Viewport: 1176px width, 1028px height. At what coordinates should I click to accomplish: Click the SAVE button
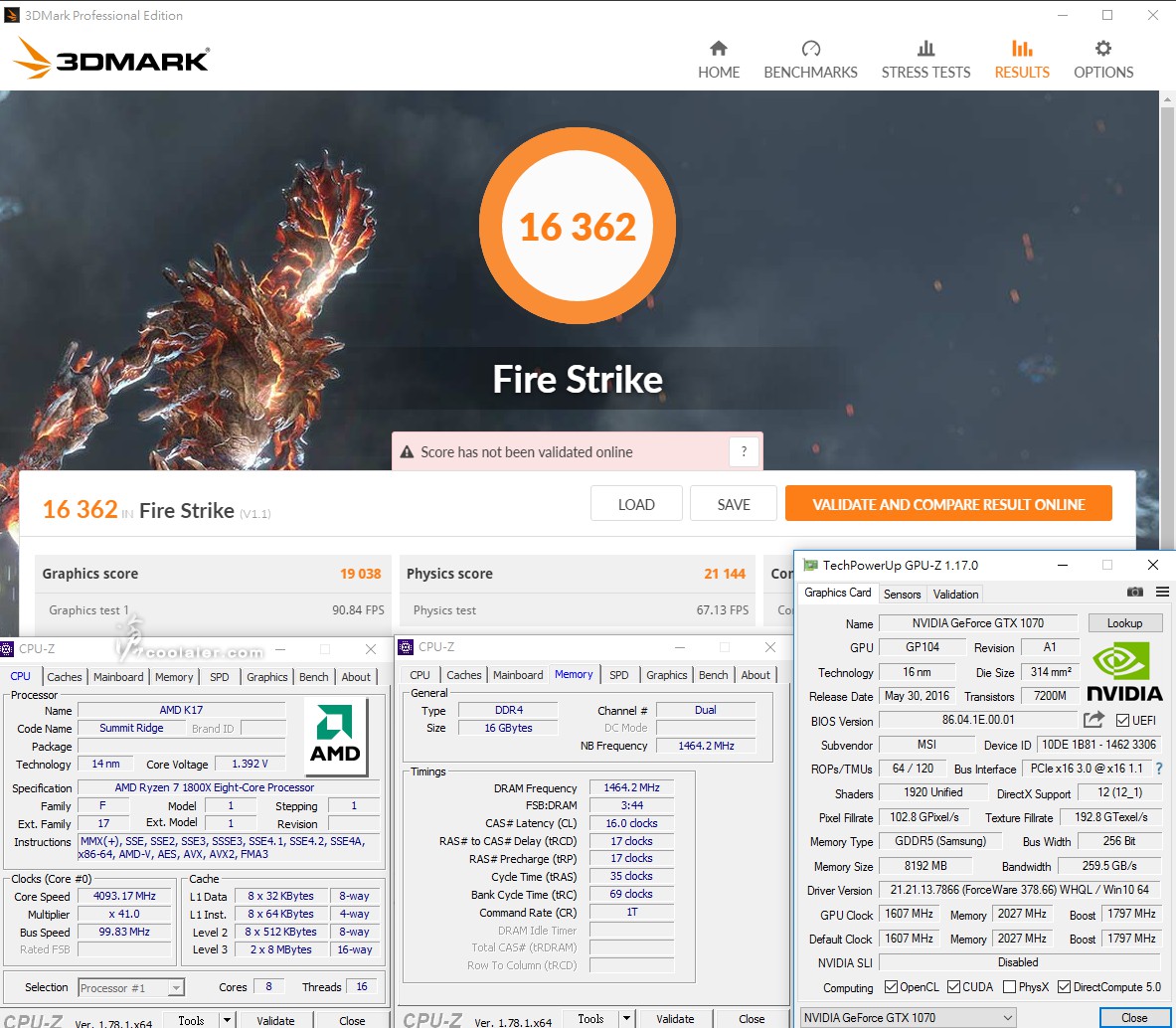point(734,505)
